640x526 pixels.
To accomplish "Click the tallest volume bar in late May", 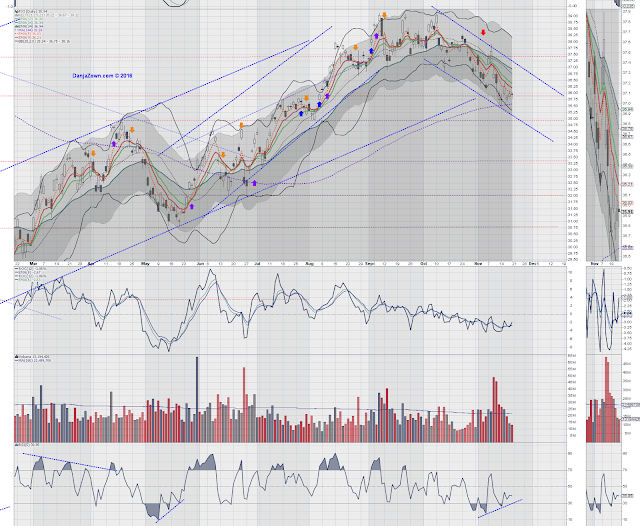I will tap(197, 399).
